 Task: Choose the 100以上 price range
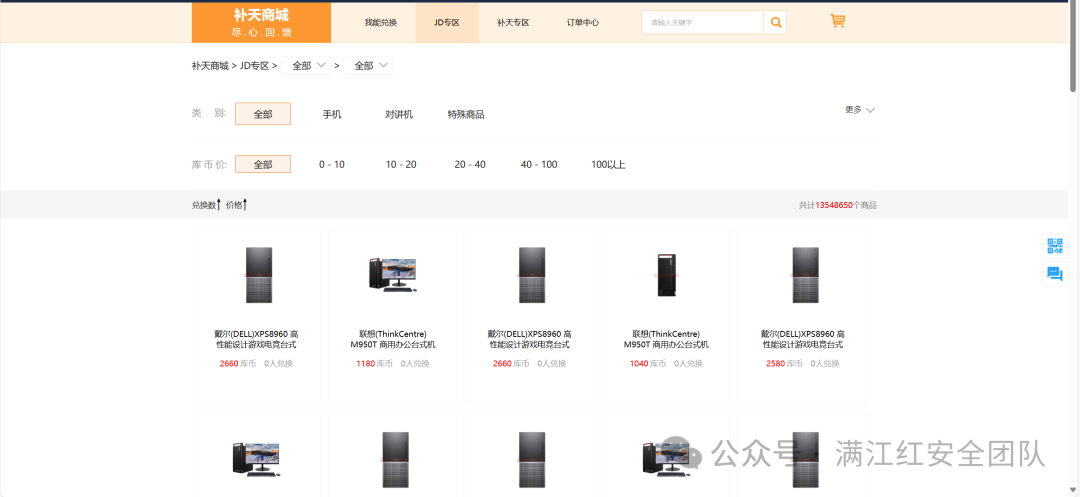(608, 165)
